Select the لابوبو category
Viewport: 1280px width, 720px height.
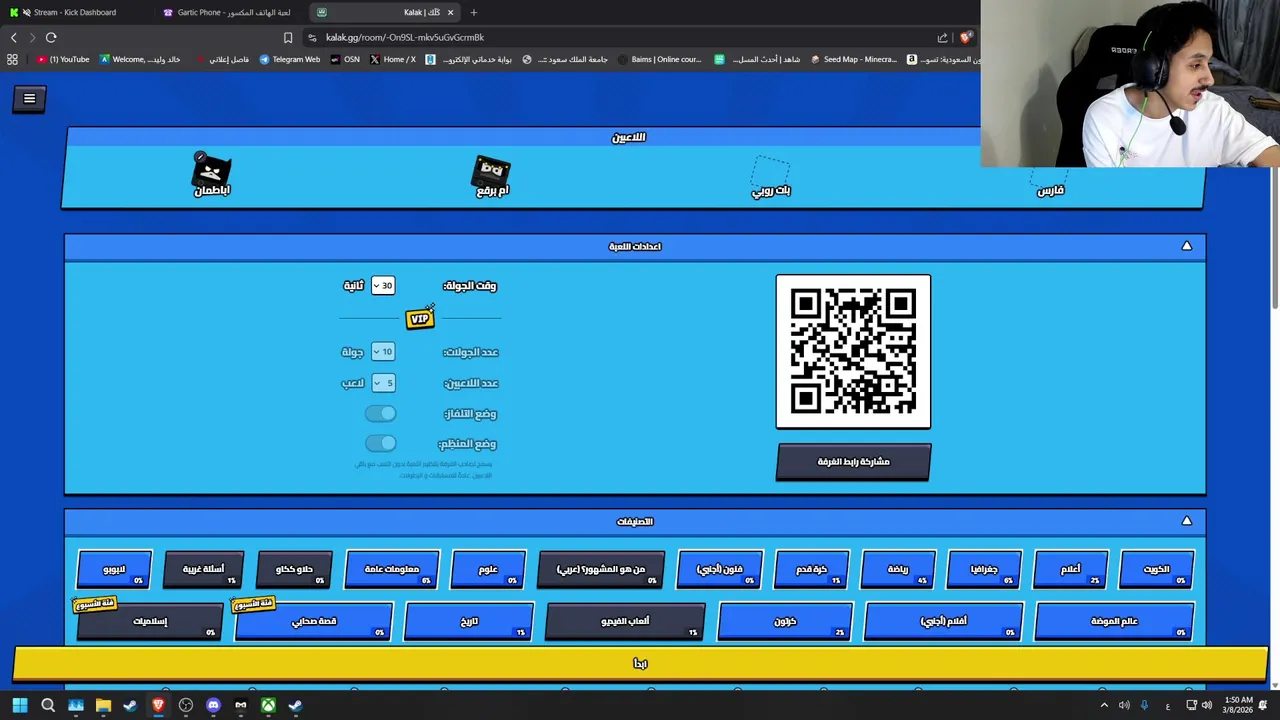pyautogui.click(x=115, y=569)
